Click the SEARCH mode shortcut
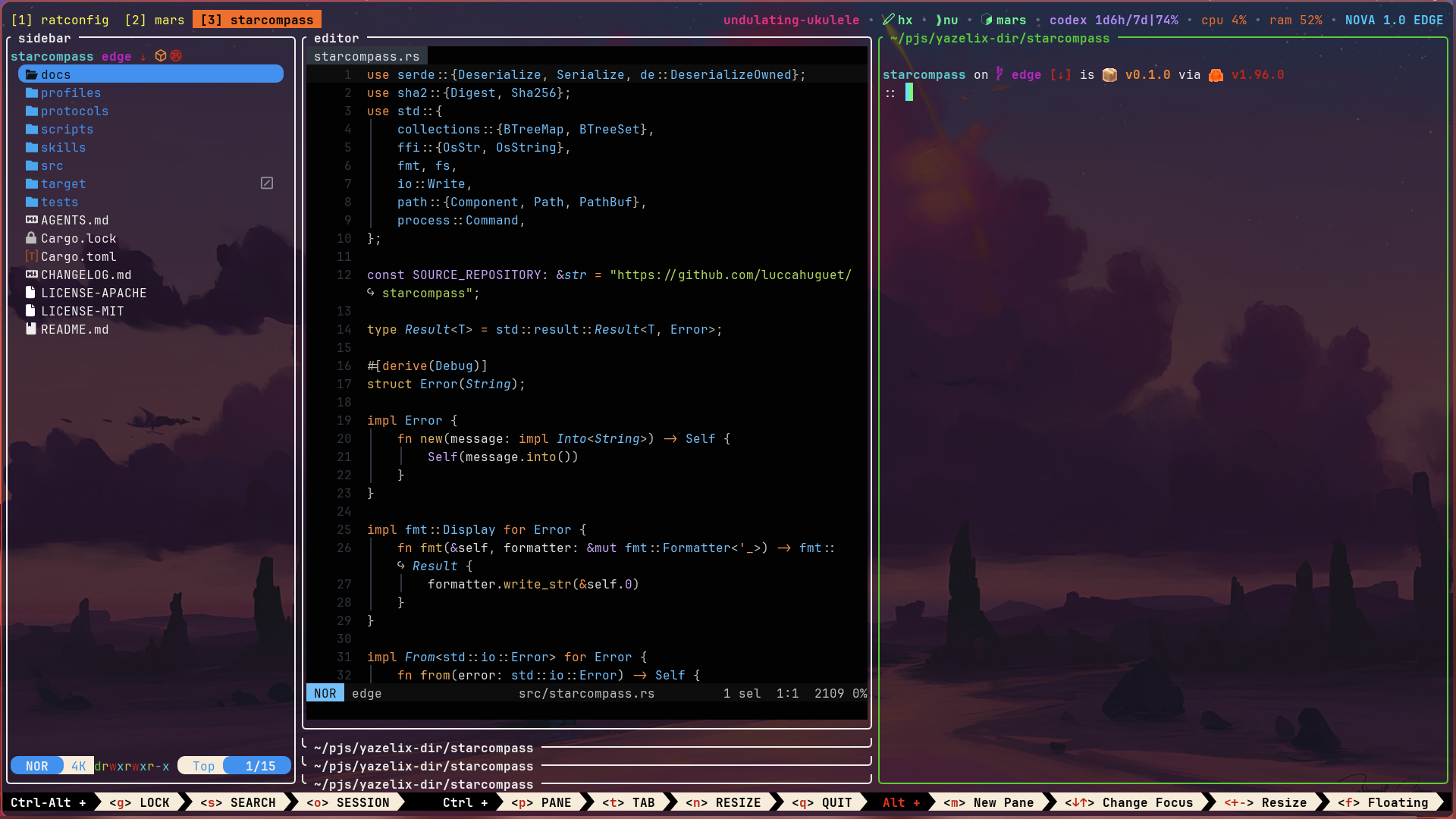This screenshot has width=1456, height=819. pos(238,802)
